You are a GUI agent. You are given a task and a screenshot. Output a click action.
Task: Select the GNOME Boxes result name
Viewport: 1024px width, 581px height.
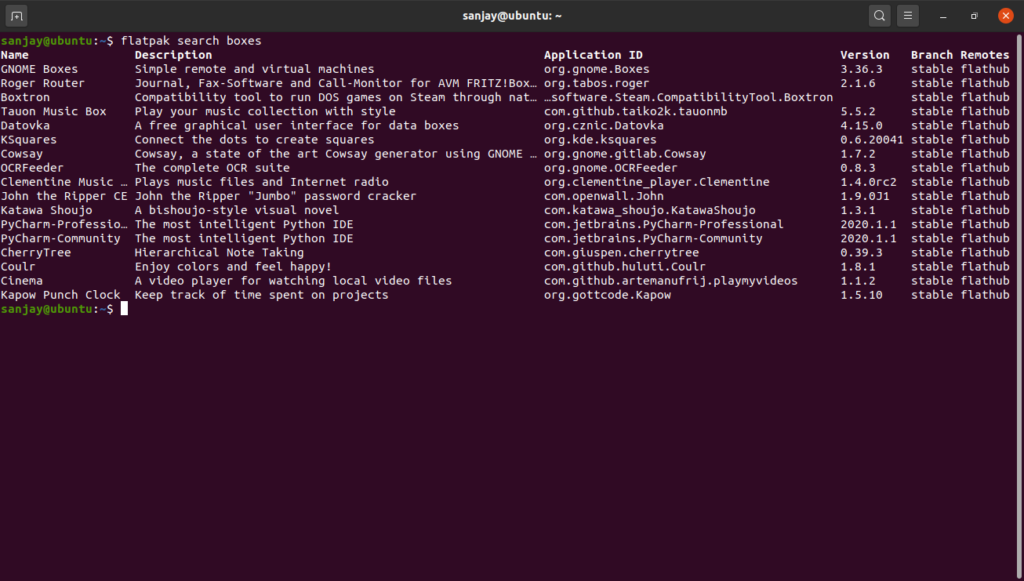tap(38, 68)
